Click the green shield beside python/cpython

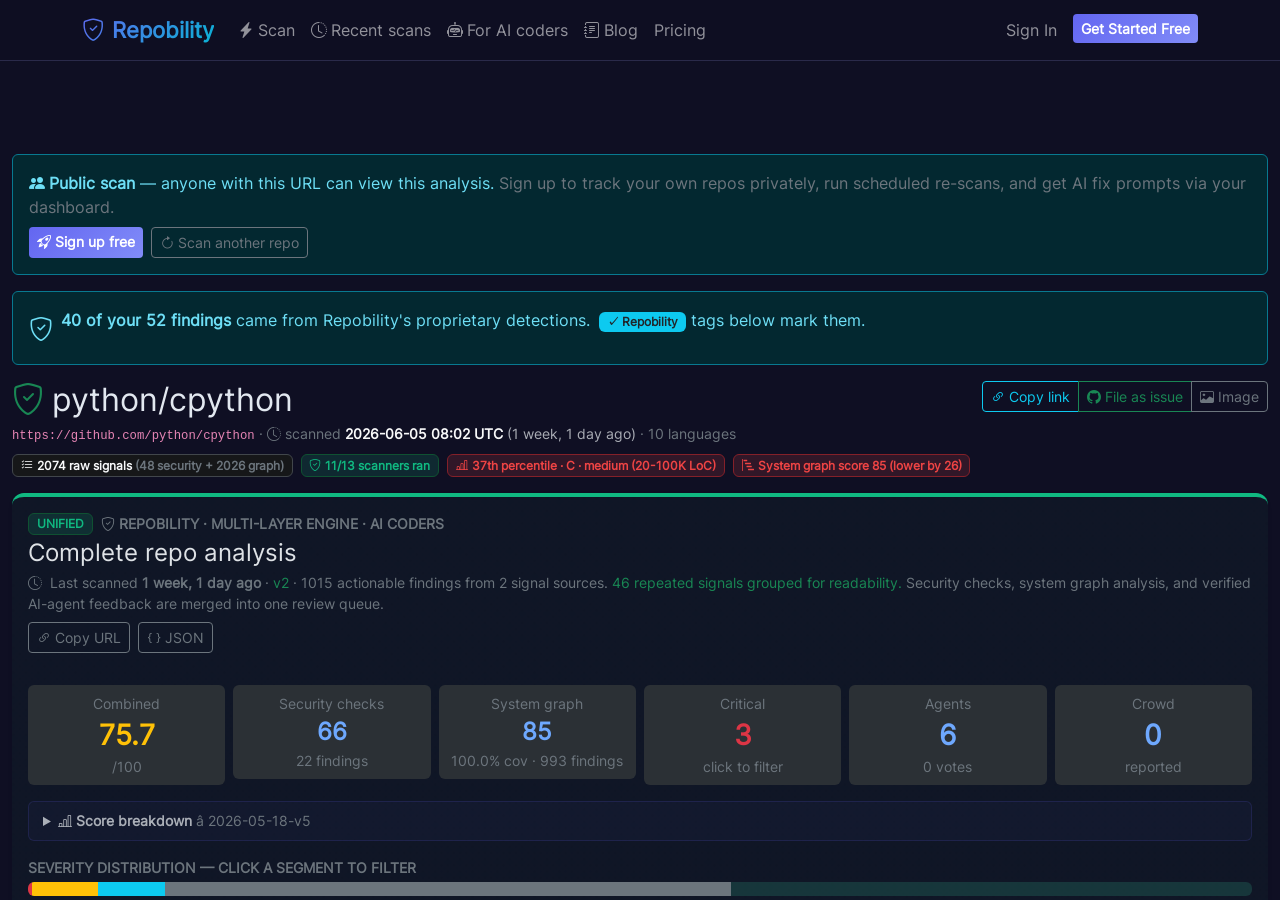[28, 399]
